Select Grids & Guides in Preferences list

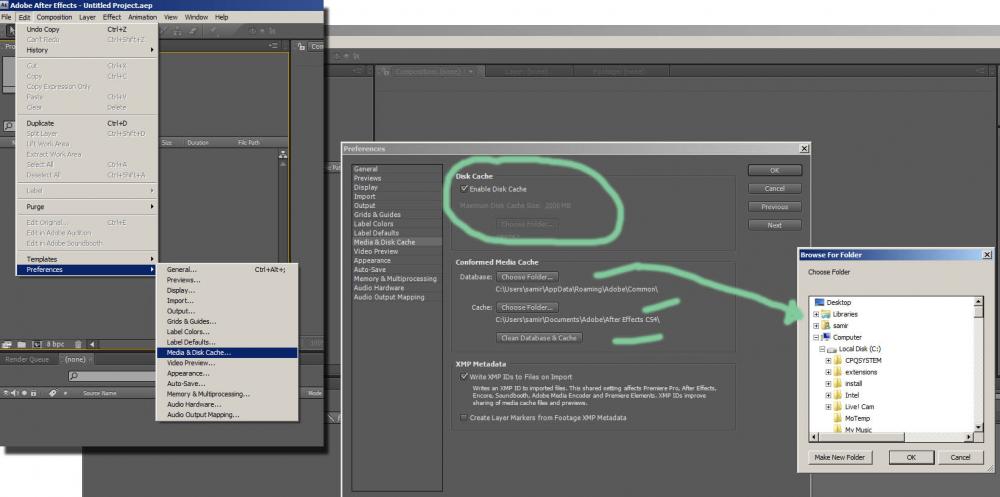pos(395,215)
